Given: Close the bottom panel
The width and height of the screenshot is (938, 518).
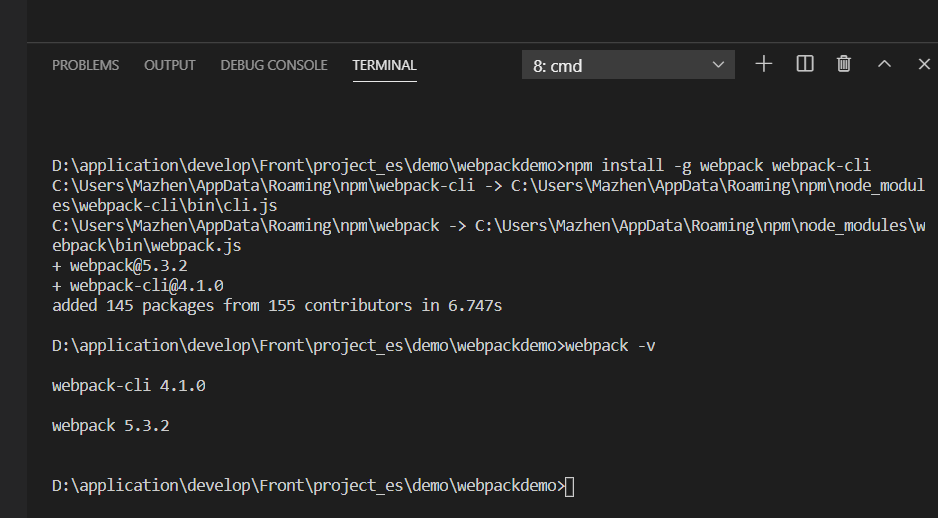Looking at the screenshot, I should [x=924, y=64].
